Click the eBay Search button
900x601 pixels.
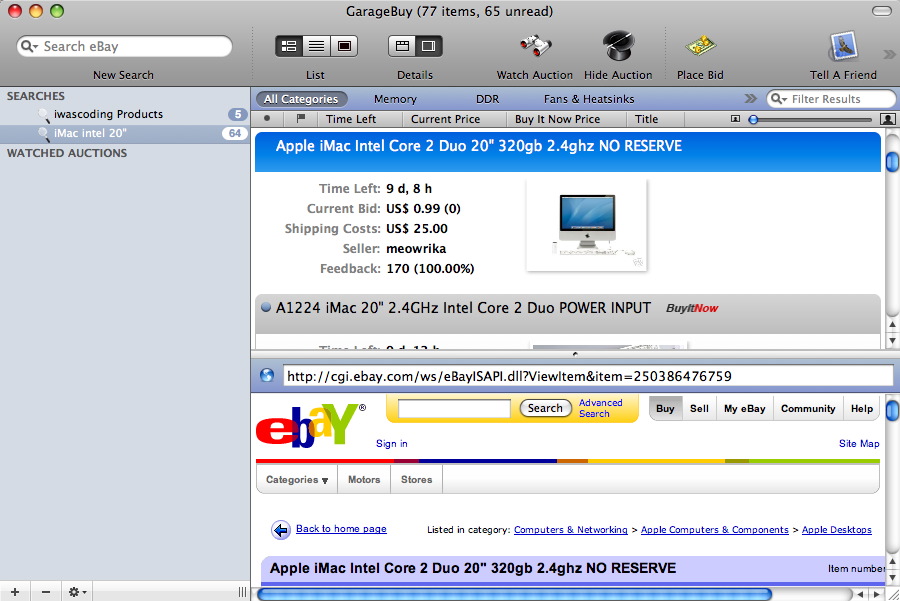545,408
